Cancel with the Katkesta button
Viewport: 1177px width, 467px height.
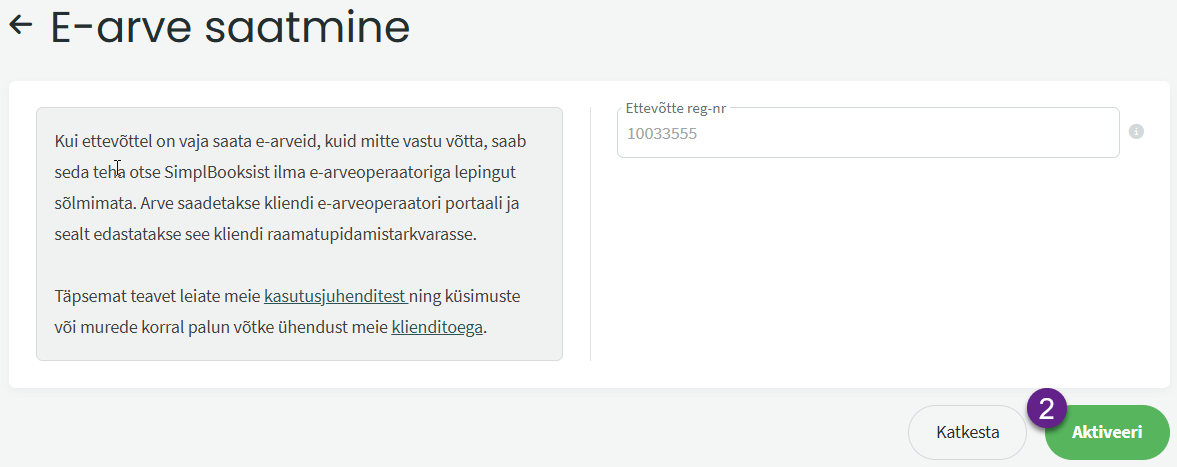(968, 432)
